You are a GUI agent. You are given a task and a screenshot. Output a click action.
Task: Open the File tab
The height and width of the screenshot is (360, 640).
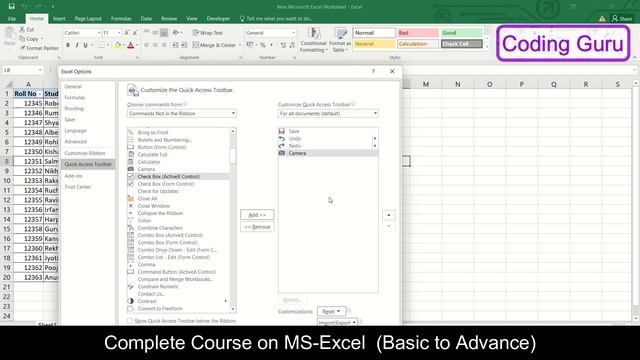coord(12,18)
